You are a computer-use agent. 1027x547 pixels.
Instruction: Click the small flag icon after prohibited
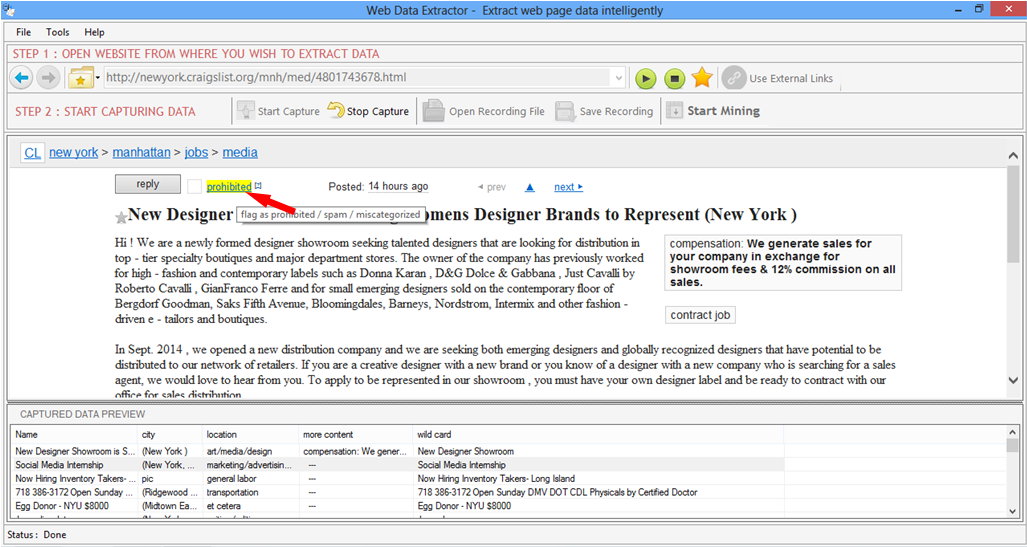pos(258,185)
